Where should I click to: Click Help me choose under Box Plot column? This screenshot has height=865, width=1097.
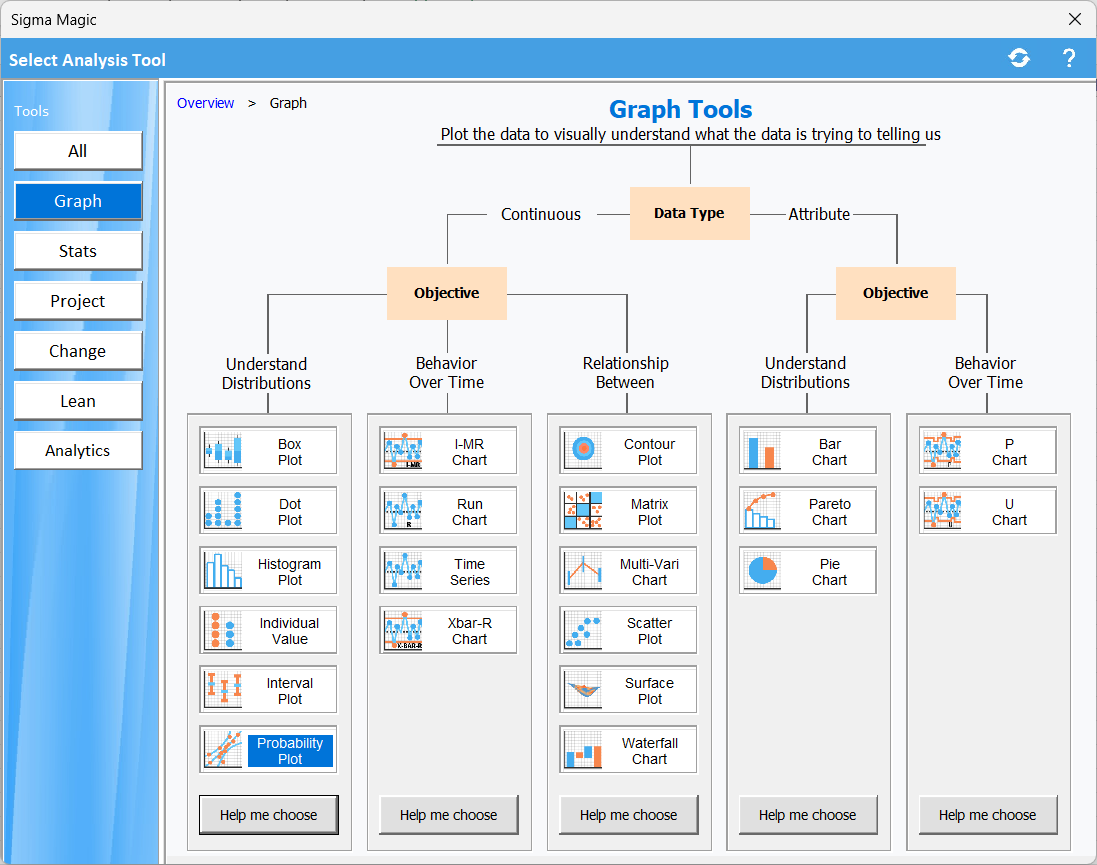(x=269, y=815)
